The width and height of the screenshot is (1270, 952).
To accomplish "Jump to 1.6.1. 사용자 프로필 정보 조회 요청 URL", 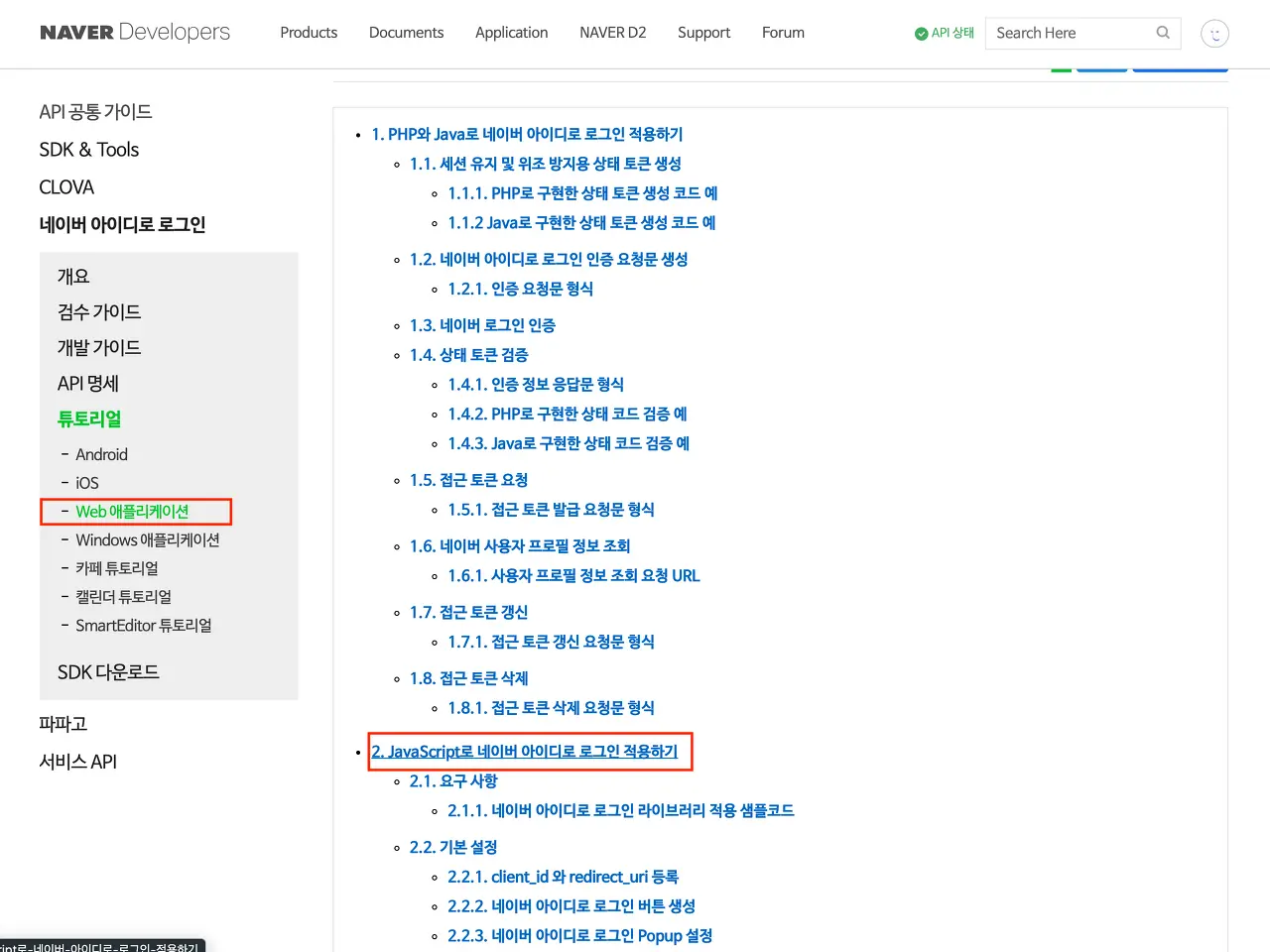I will [573, 576].
